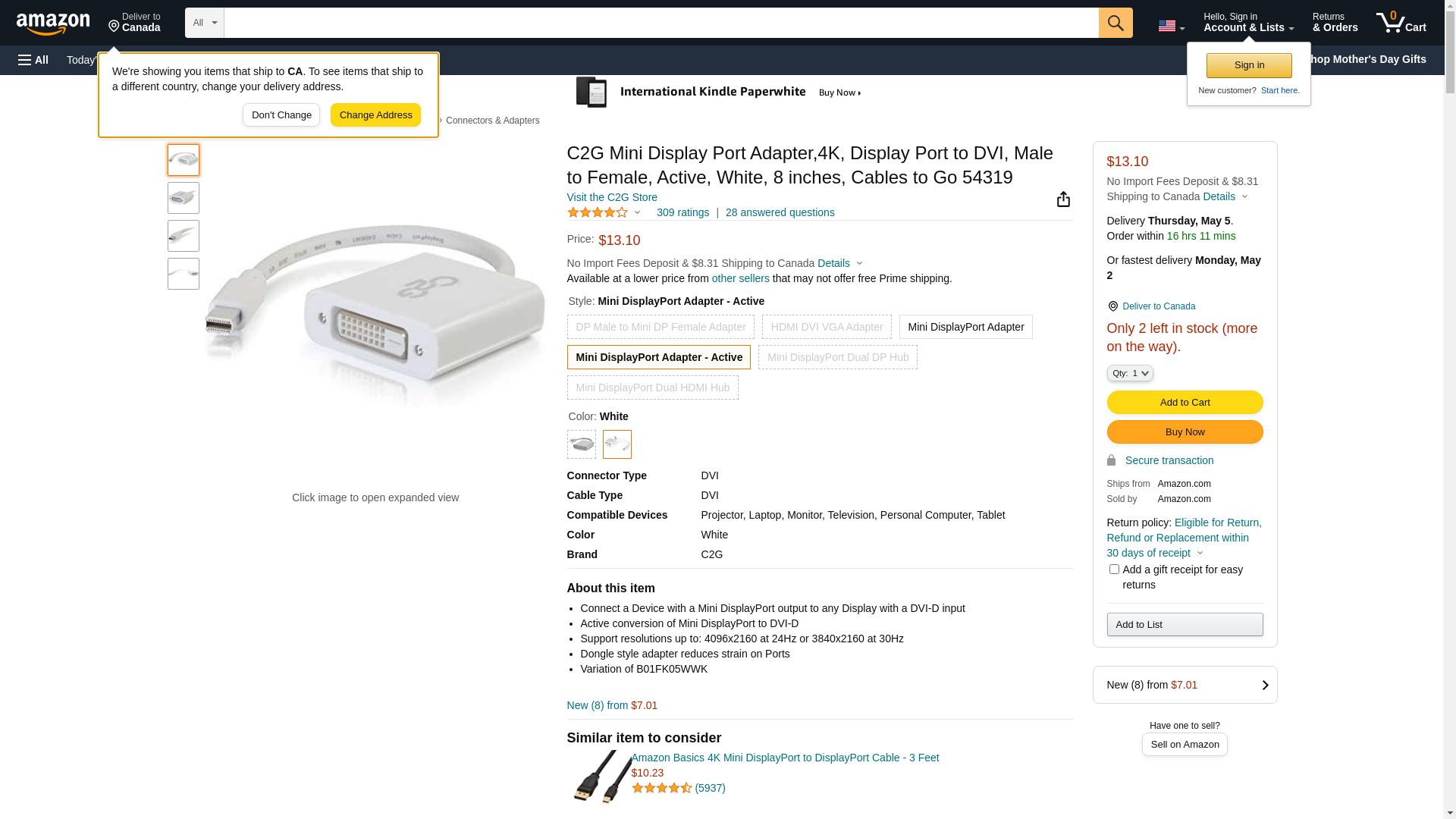Screen dimensions: 1456x819
Task: Select HDMI DVI VGA Adapter style option
Action: point(826,327)
